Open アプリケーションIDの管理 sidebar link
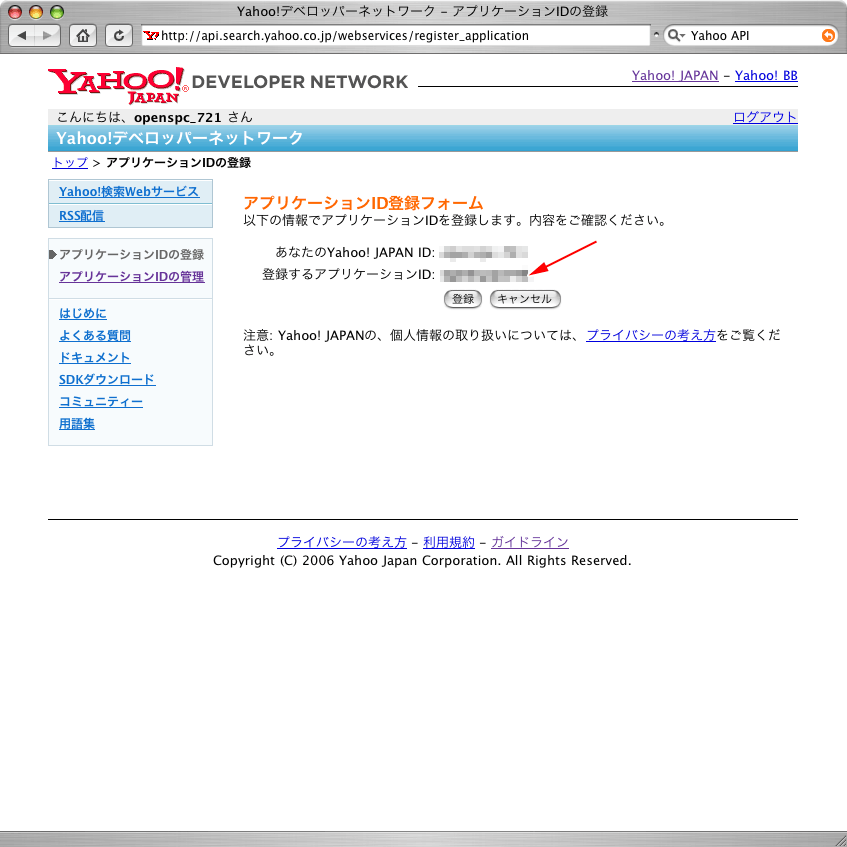 coord(131,277)
